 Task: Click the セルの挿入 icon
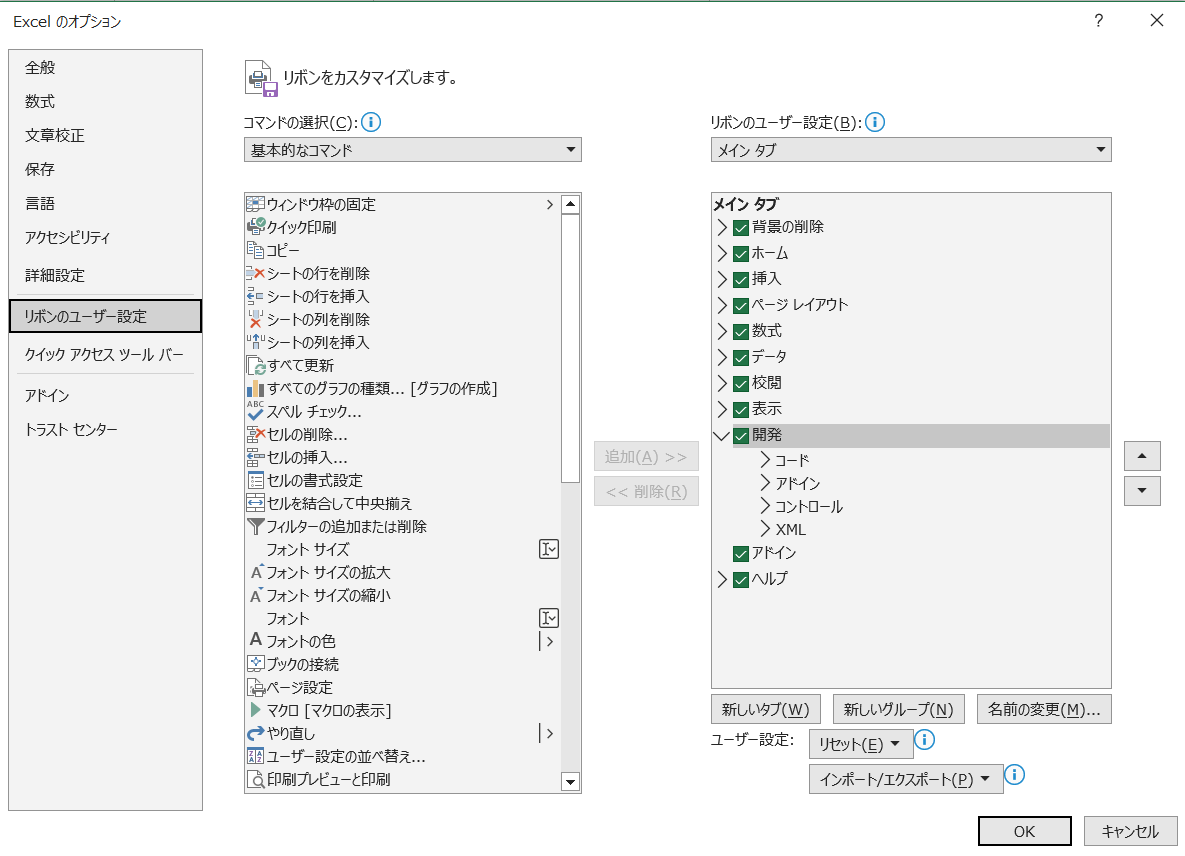(x=255, y=457)
